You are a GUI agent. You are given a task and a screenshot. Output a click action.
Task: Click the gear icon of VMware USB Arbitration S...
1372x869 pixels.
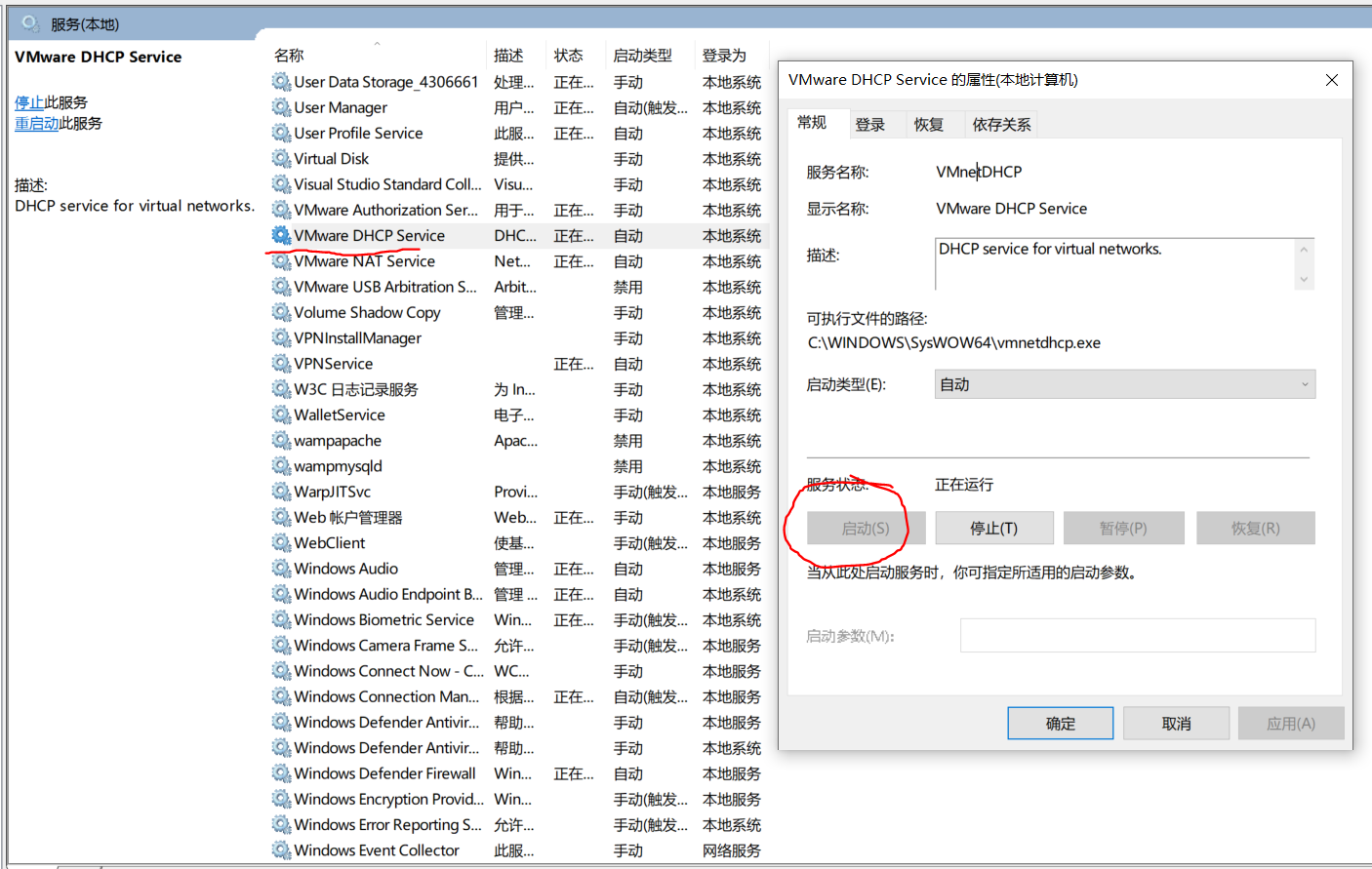pyautogui.click(x=282, y=287)
